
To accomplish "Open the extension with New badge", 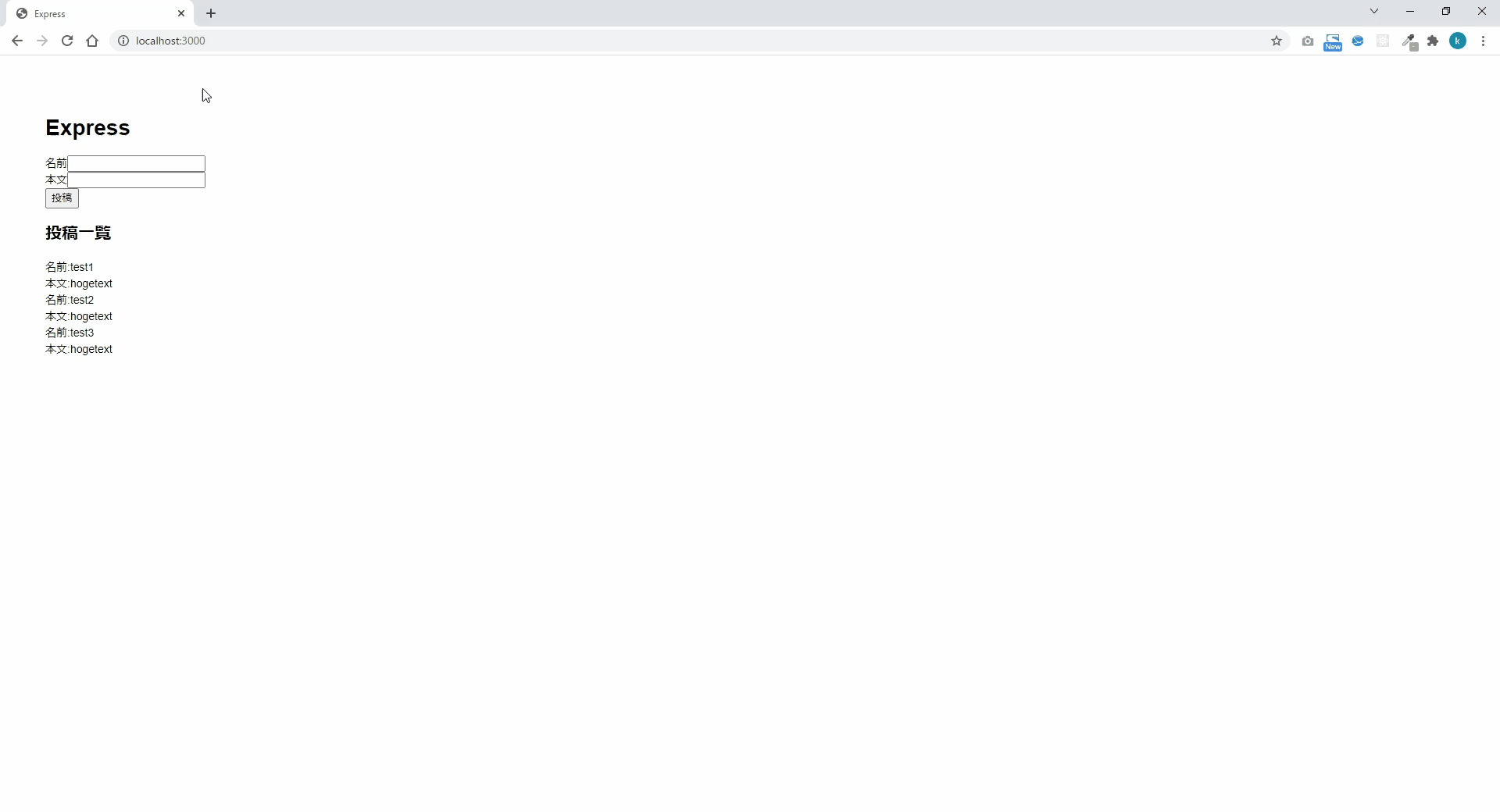I will point(1333,42).
